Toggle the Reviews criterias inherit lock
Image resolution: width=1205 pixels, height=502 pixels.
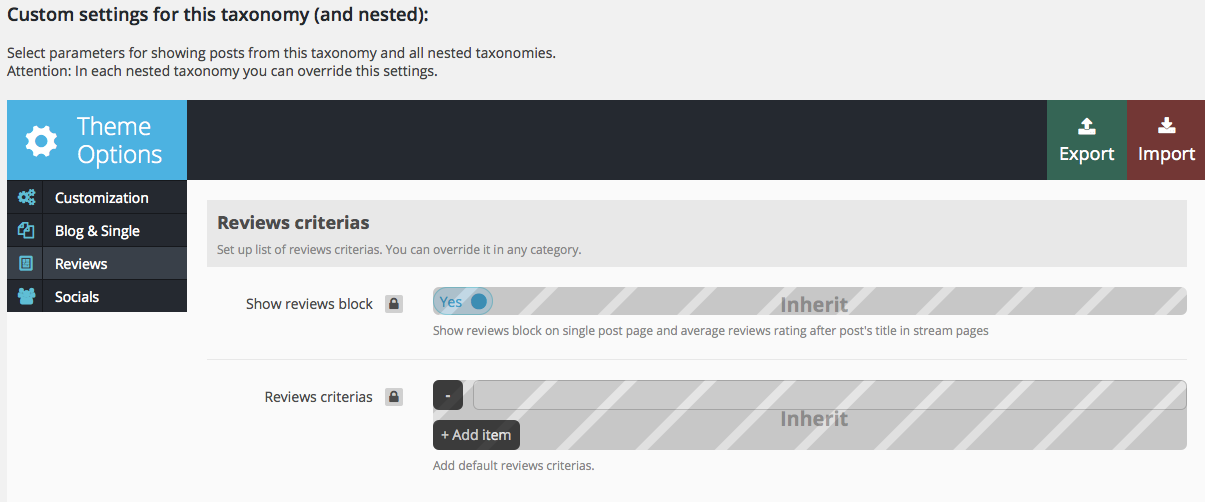(394, 397)
